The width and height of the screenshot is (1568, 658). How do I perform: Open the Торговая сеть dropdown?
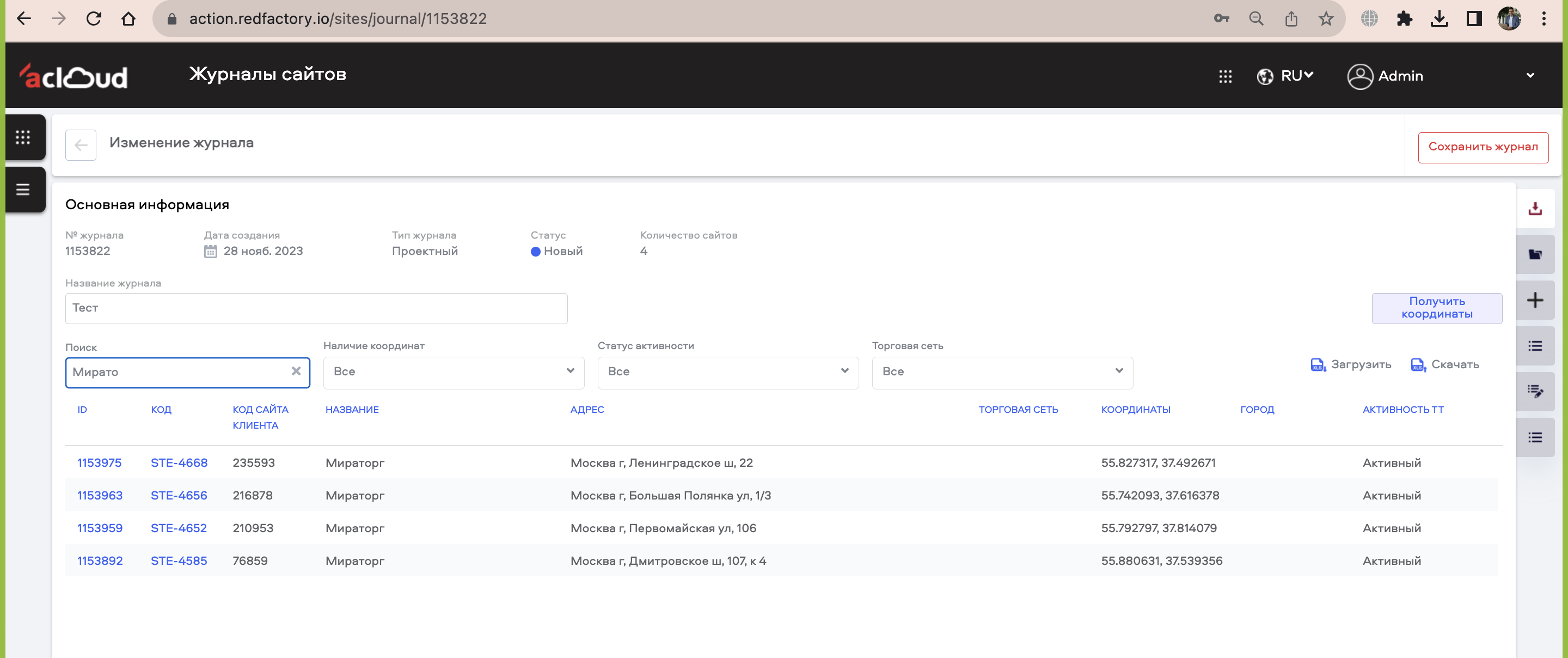(1002, 372)
